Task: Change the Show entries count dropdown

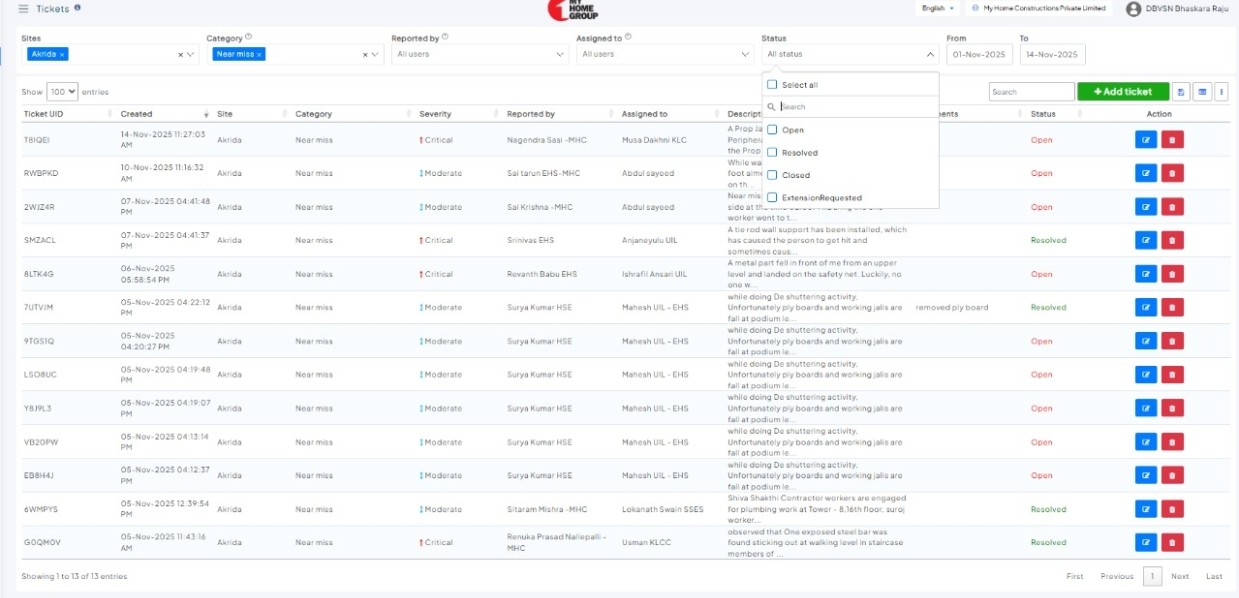Action: click(x=62, y=92)
